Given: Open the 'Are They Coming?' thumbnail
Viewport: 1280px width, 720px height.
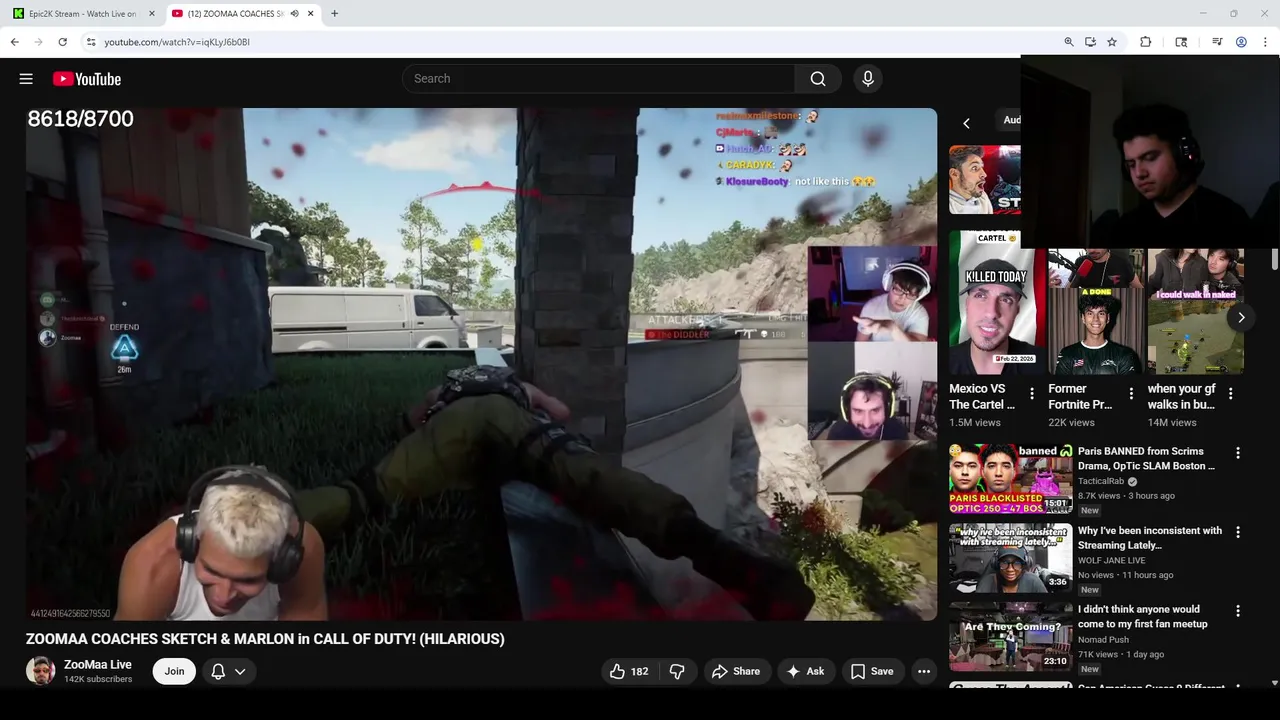Looking at the screenshot, I should 1010,637.
